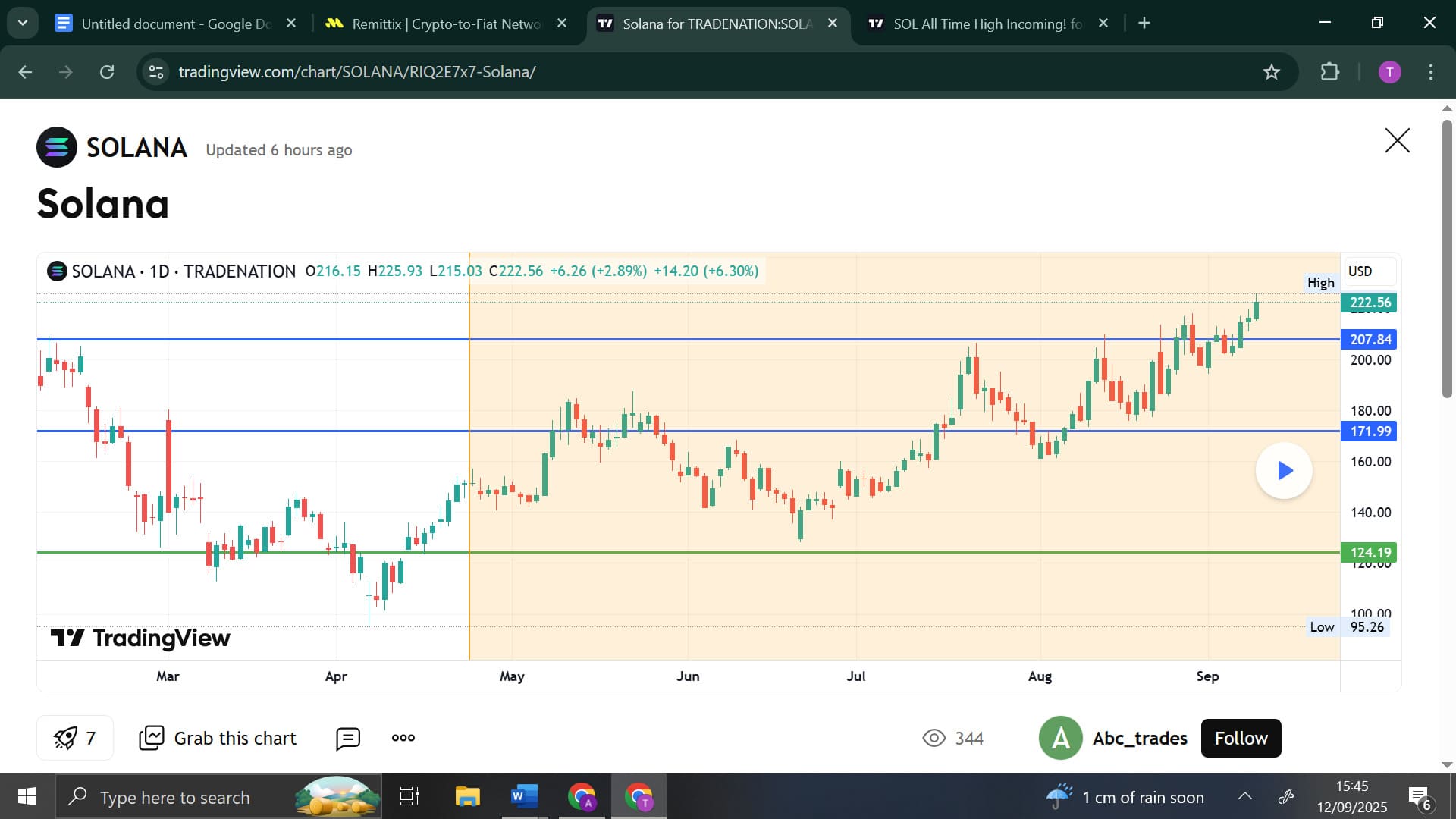Bookmark this page with star icon
This screenshot has height=819, width=1456.
[1272, 72]
